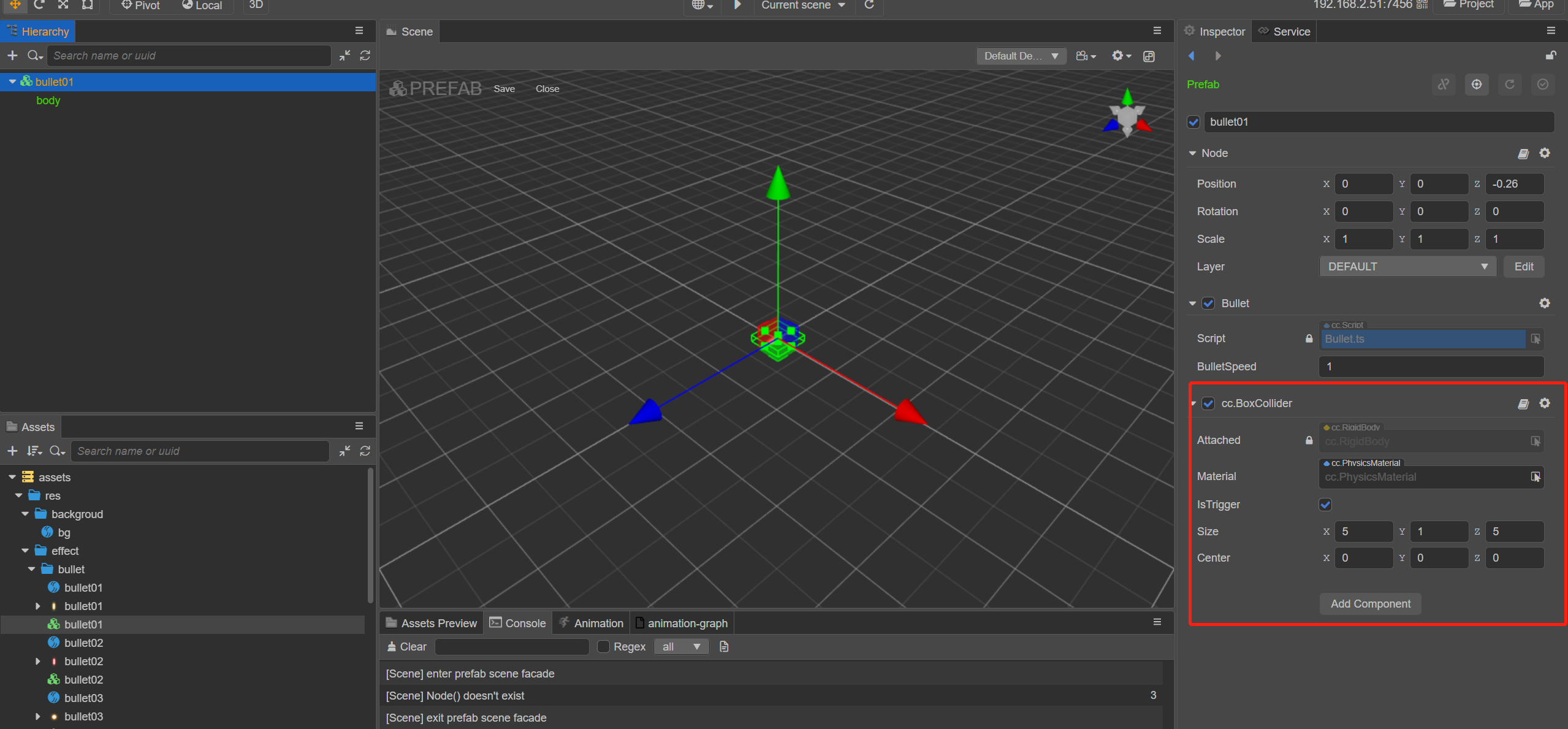Enable the Regex checkbox in Console
The width and height of the screenshot is (1568, 729).
pyautogui.click(x=603, y=646)
